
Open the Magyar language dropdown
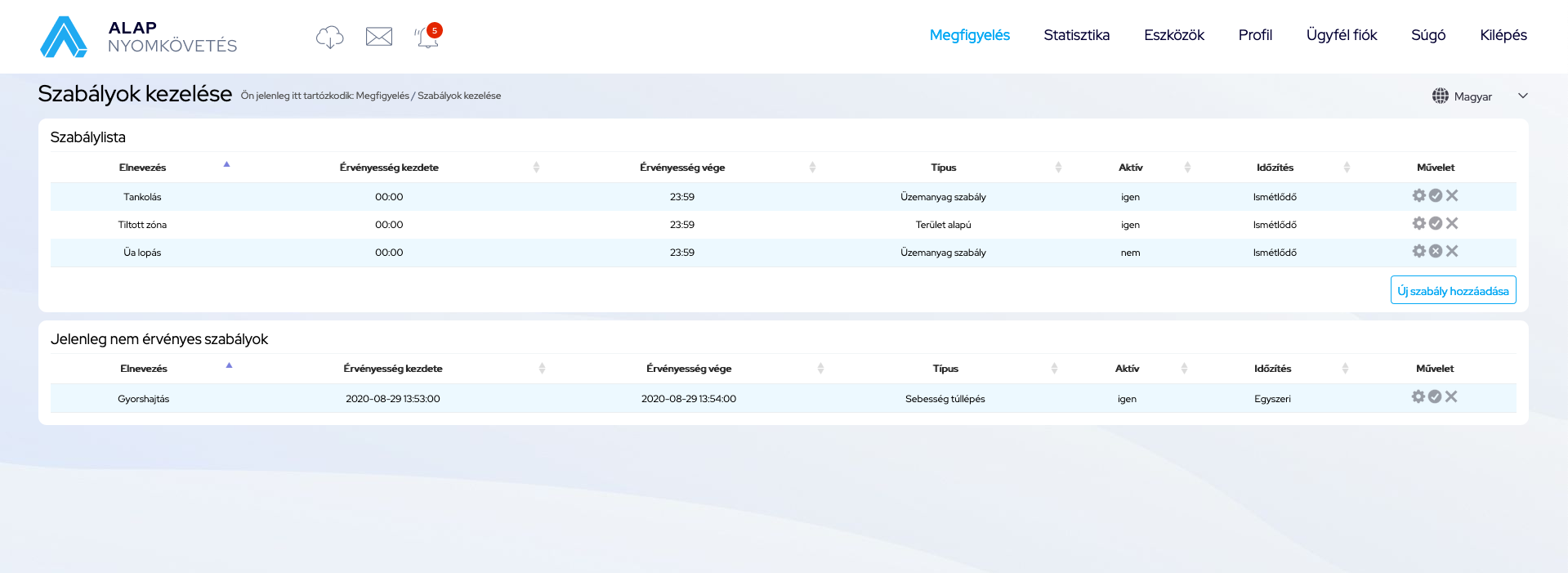pyautogui.click(x=1480, y=96)
